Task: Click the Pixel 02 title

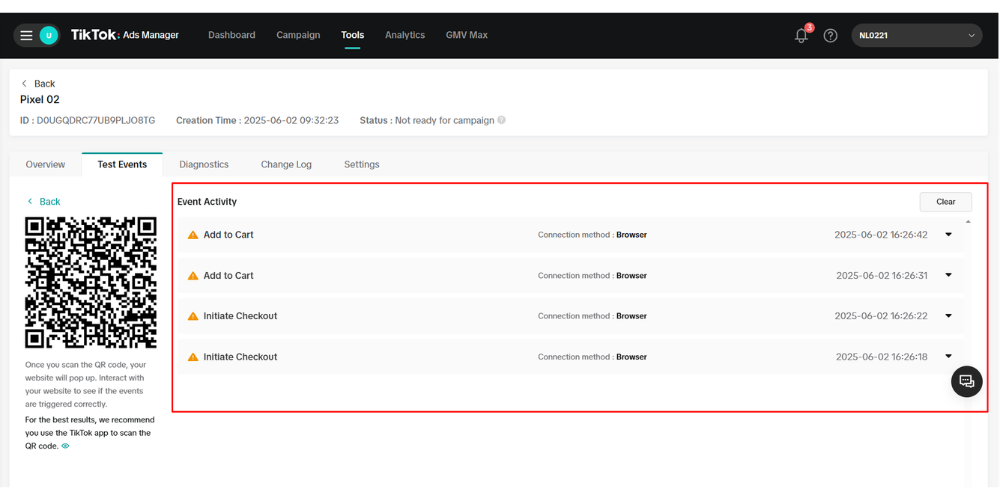Action: pos(40,99)
